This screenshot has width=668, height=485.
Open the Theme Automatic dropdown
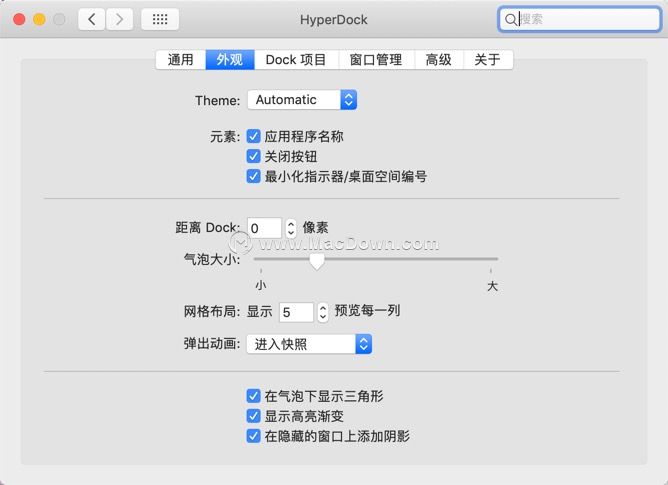point(302,100)
